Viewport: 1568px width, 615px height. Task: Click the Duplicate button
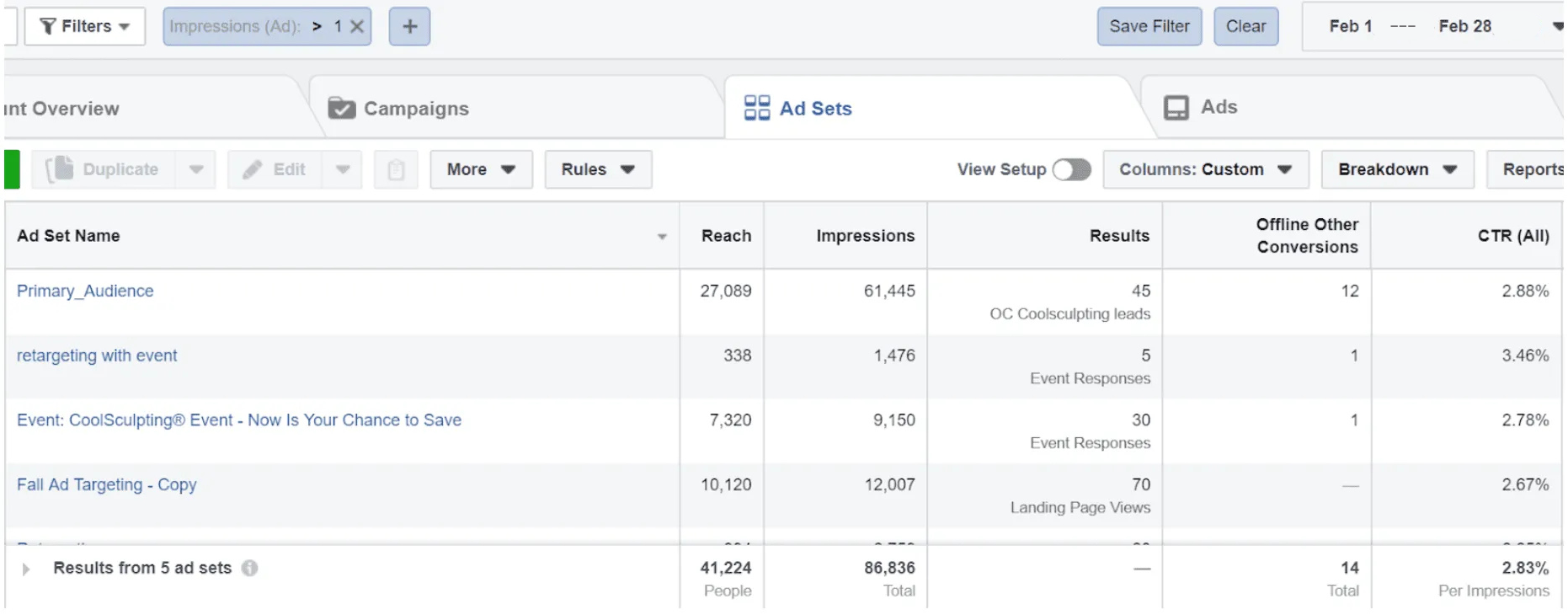[104, 169]
